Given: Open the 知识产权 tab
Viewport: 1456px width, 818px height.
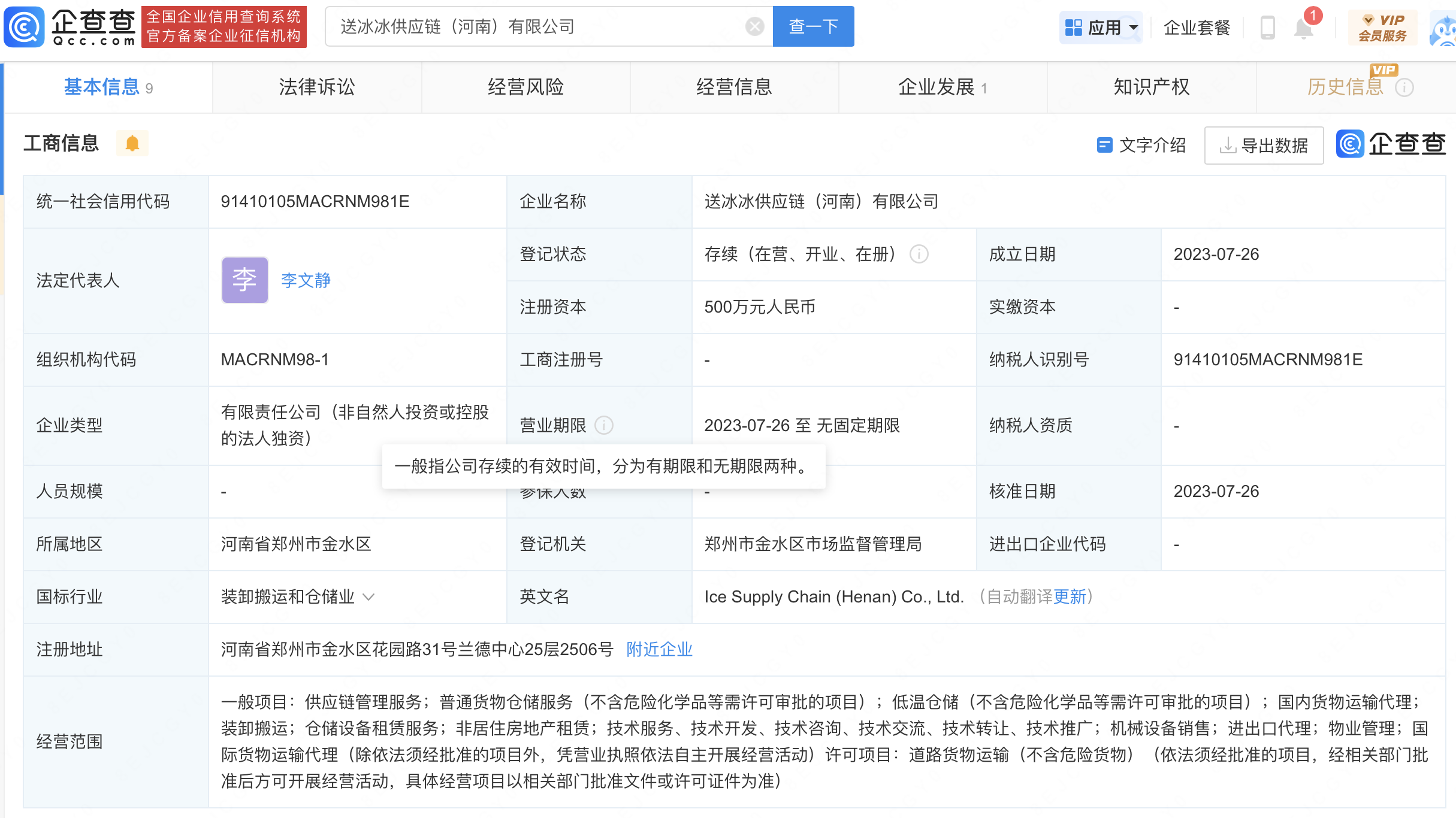Looking at the screenshot, I should point(1151,87).
